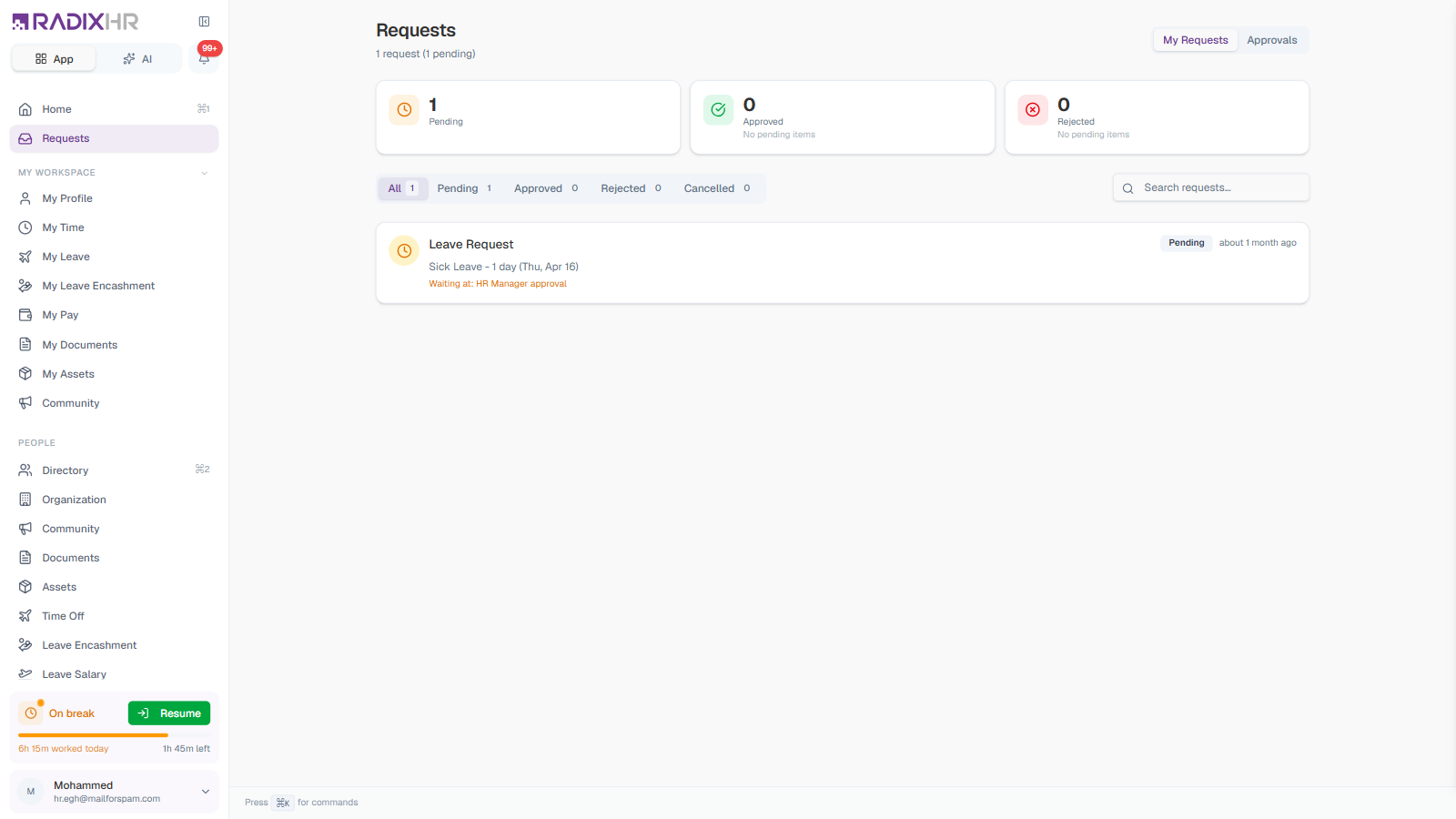Select the Cancelled filter tab
This screenshot has height=819, width=1456.
coord(717,188)
